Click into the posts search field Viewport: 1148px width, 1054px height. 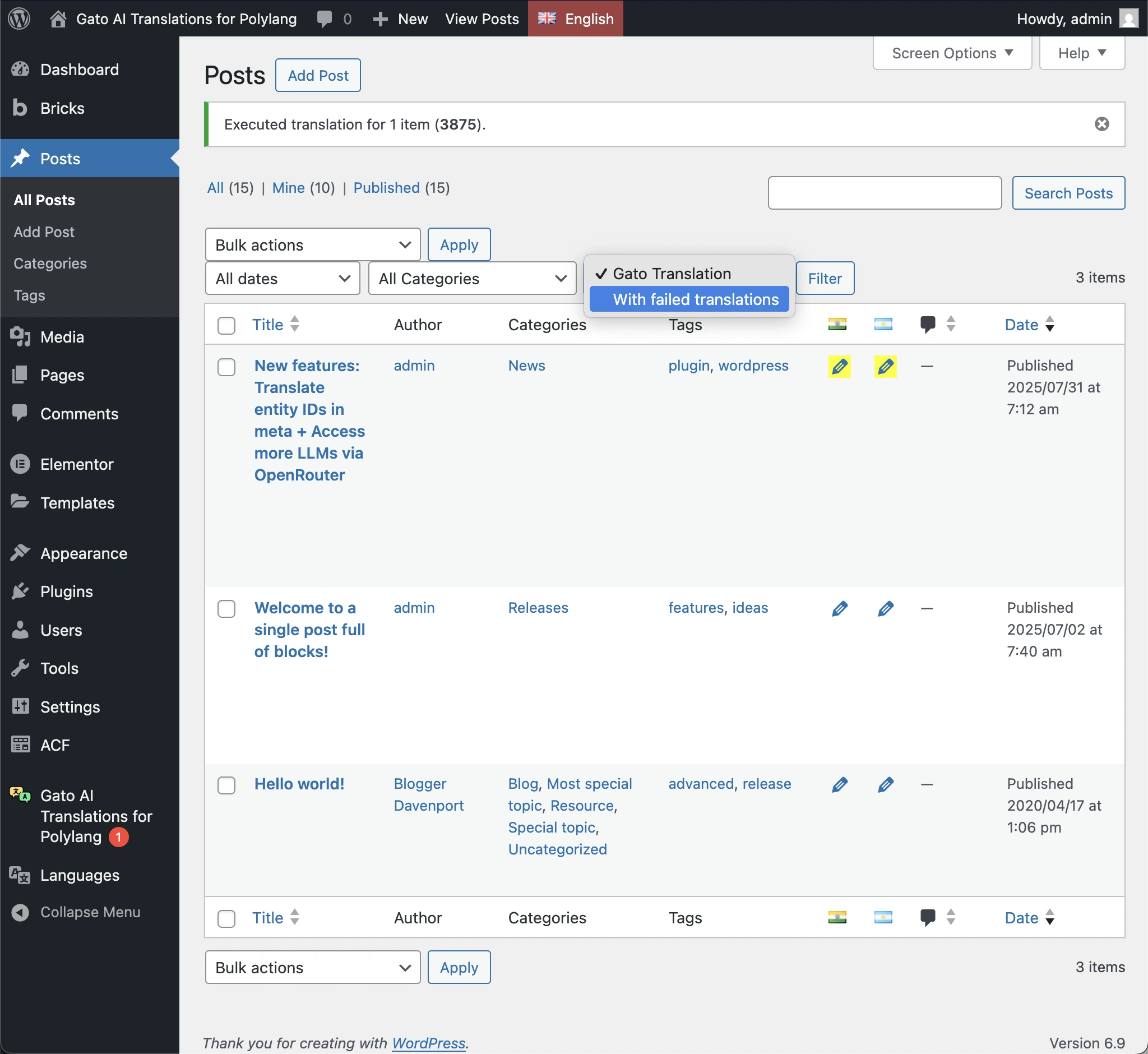point(884,193)
